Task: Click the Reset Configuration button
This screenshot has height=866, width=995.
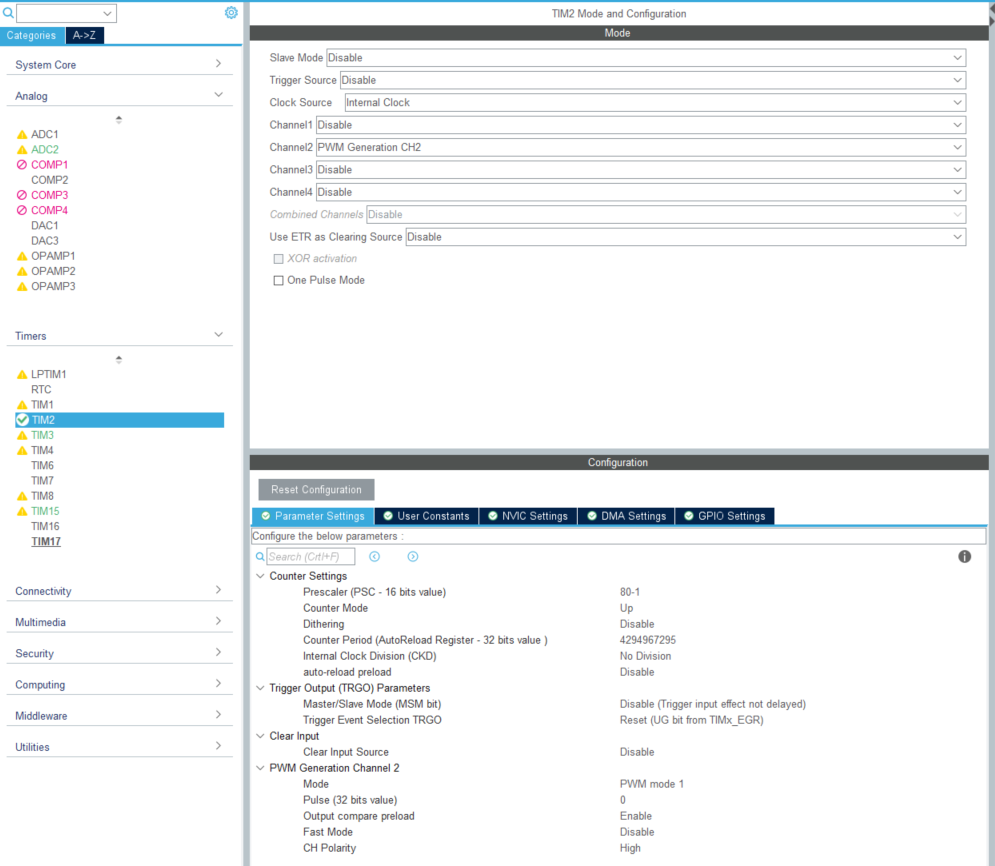Action: click(316, 490)
